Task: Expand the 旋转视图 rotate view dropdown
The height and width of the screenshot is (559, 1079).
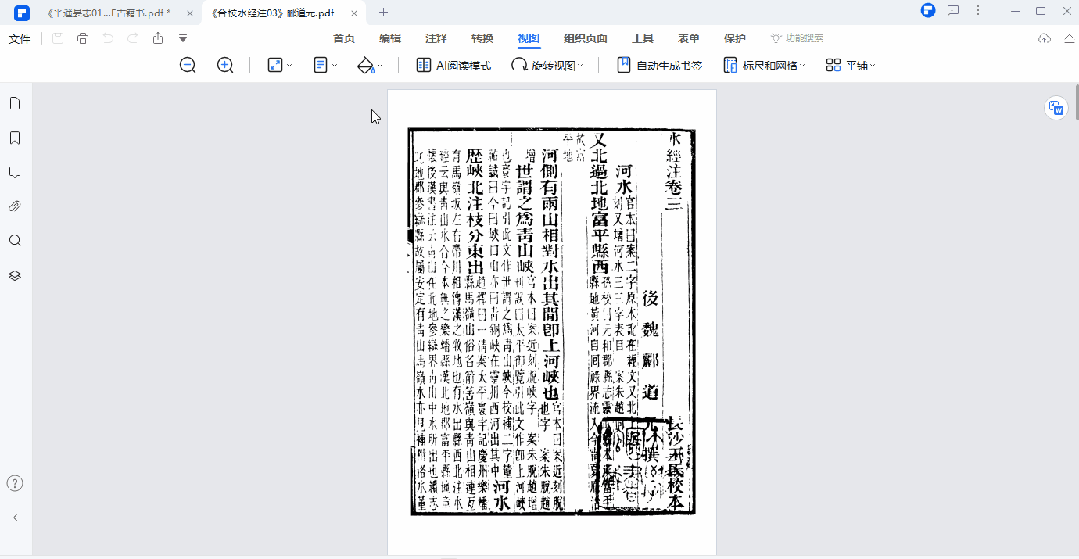Action: coord(546,65)
